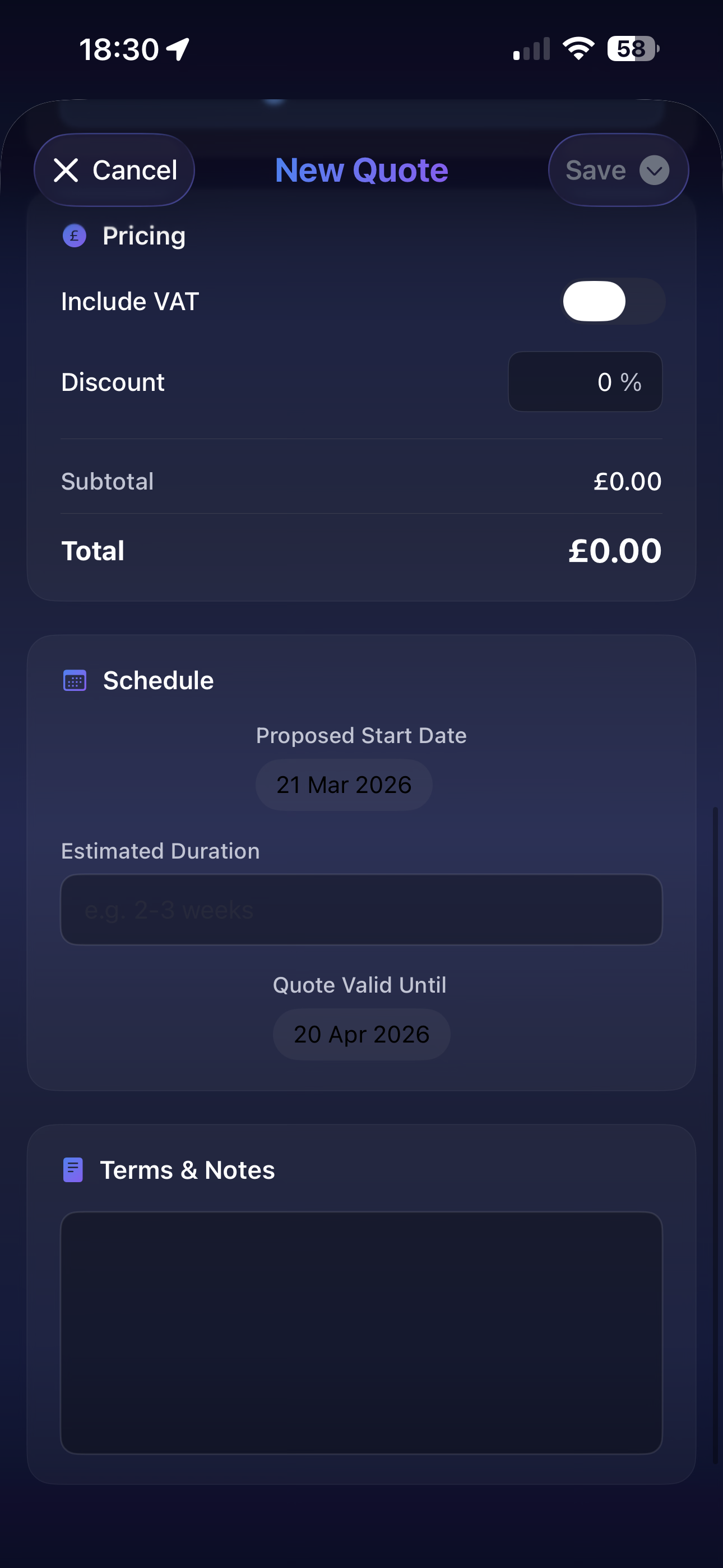This screenshot has height=1568, width=723.
Task: Click the Schedule calendar icon
Action: [75, 680]
